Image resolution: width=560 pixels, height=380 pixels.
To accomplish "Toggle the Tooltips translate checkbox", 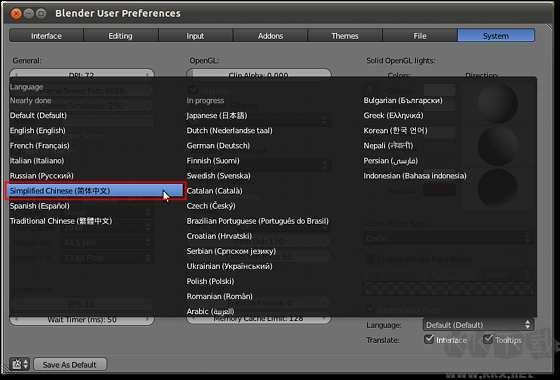I will tap(488, 339).
